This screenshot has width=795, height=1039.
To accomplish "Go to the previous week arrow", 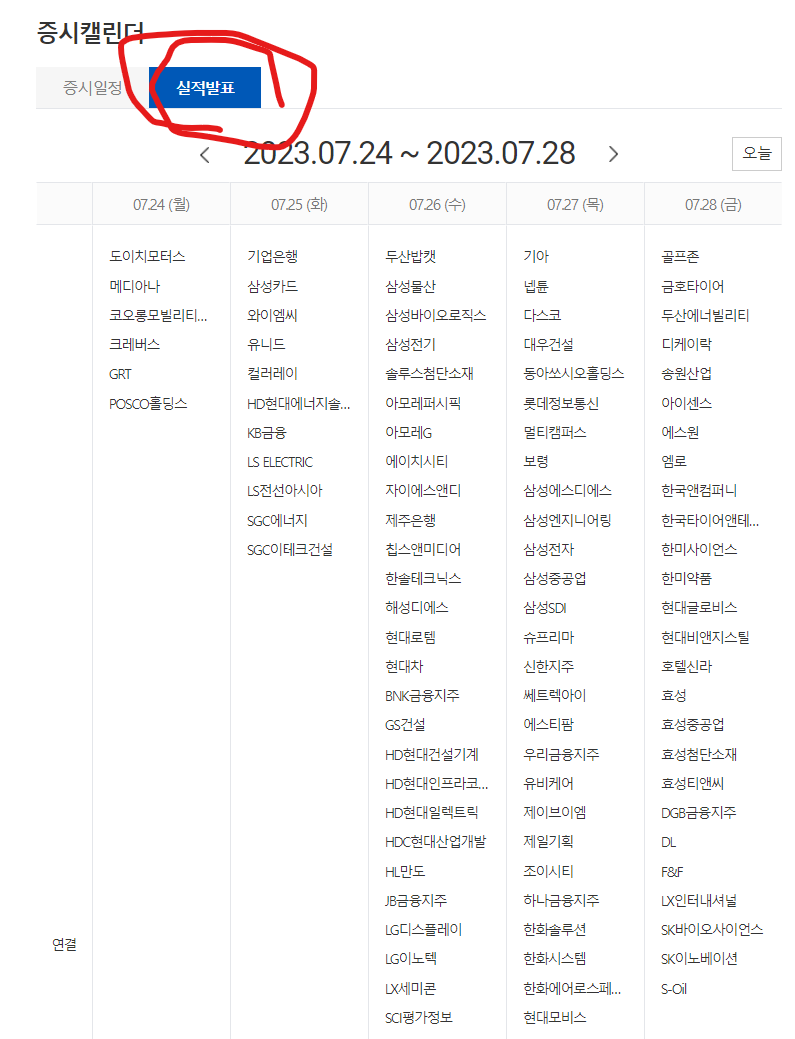I will tap(205, 155).
